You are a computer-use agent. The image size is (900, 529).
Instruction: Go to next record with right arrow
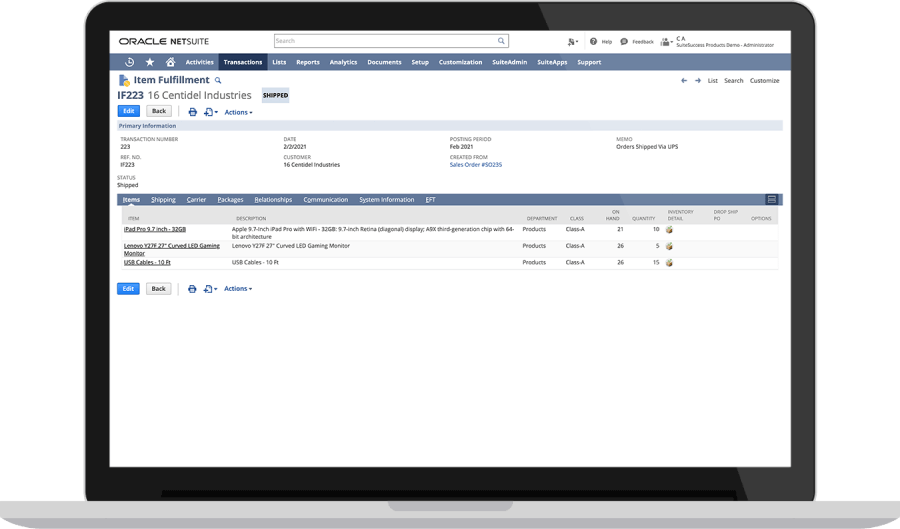point(698,81)
